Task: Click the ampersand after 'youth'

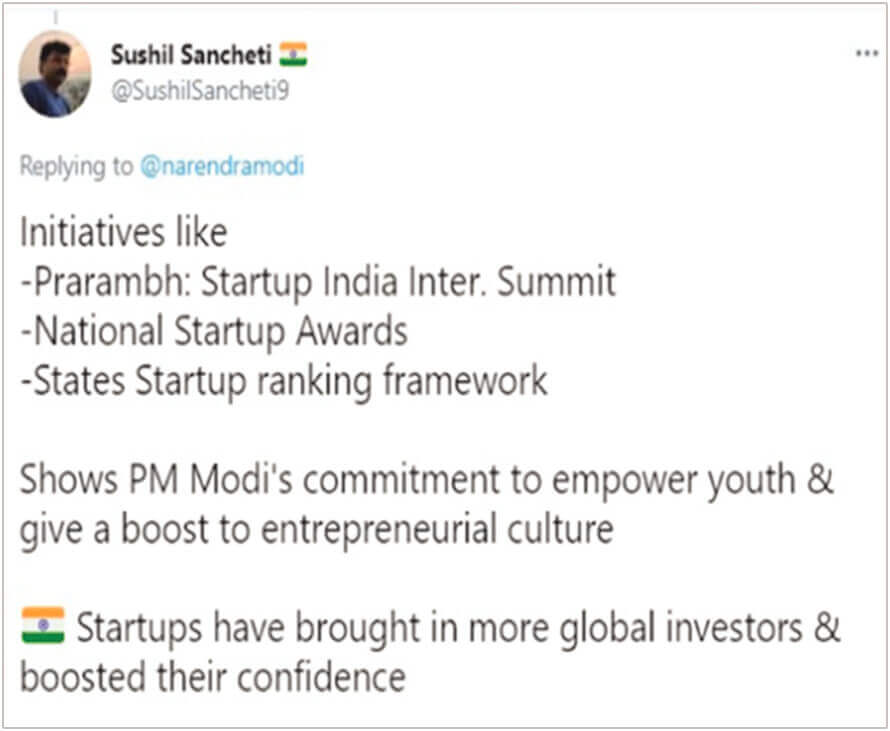Action: coord(820,480)
